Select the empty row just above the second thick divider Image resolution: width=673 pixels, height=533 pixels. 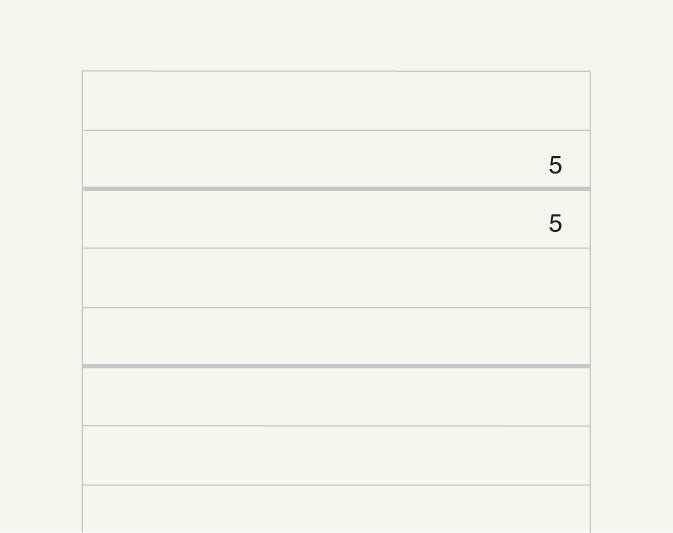click(336, 336)
